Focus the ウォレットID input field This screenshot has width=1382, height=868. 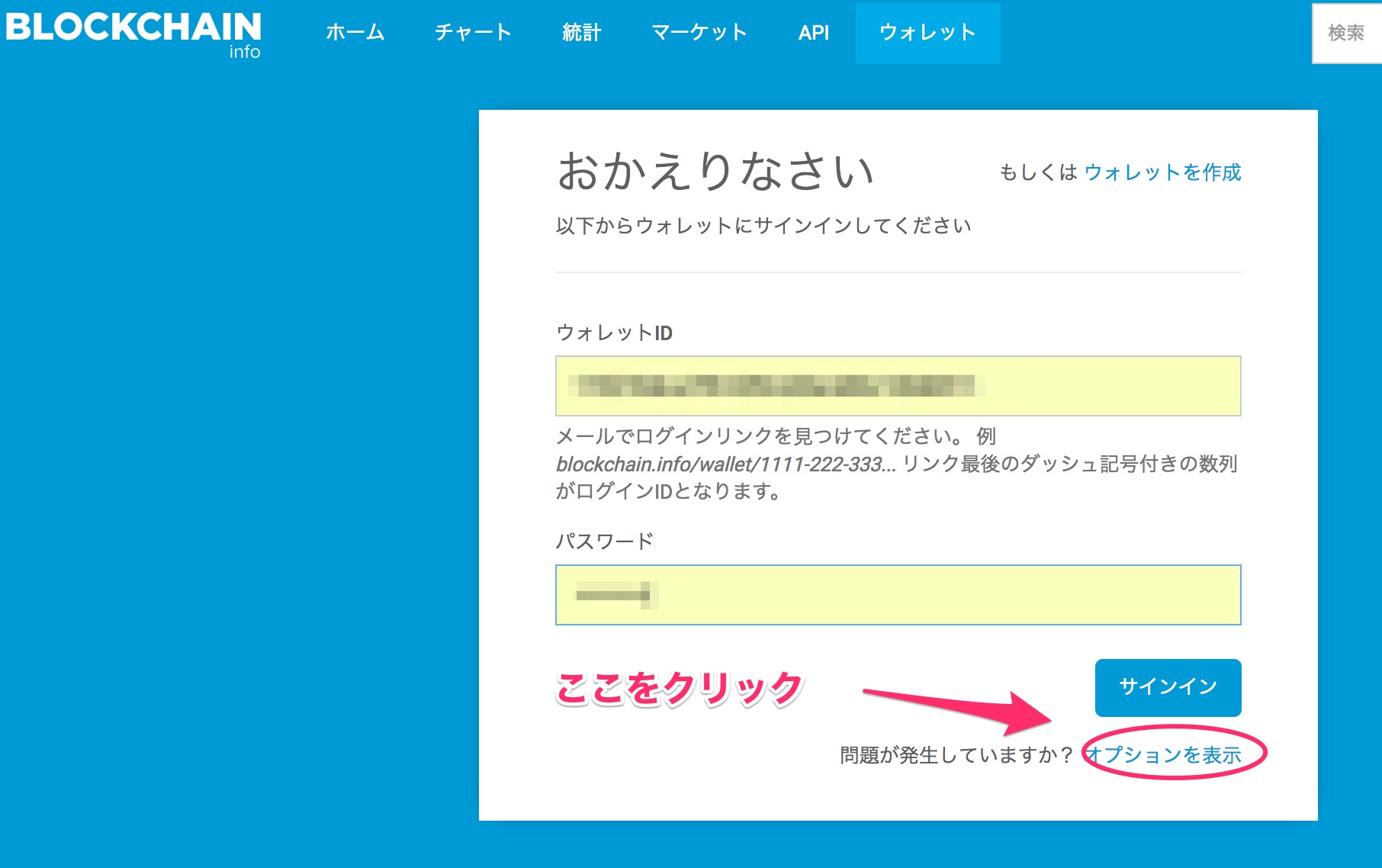pos(898,387)
